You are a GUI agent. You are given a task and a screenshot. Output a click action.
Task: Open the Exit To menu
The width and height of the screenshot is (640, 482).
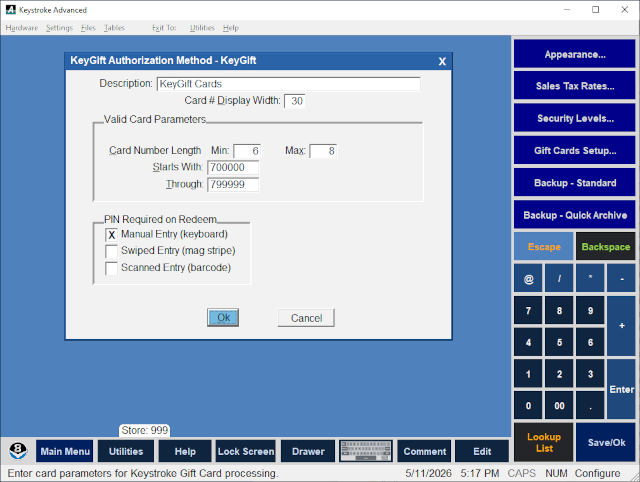coord(164,28)
